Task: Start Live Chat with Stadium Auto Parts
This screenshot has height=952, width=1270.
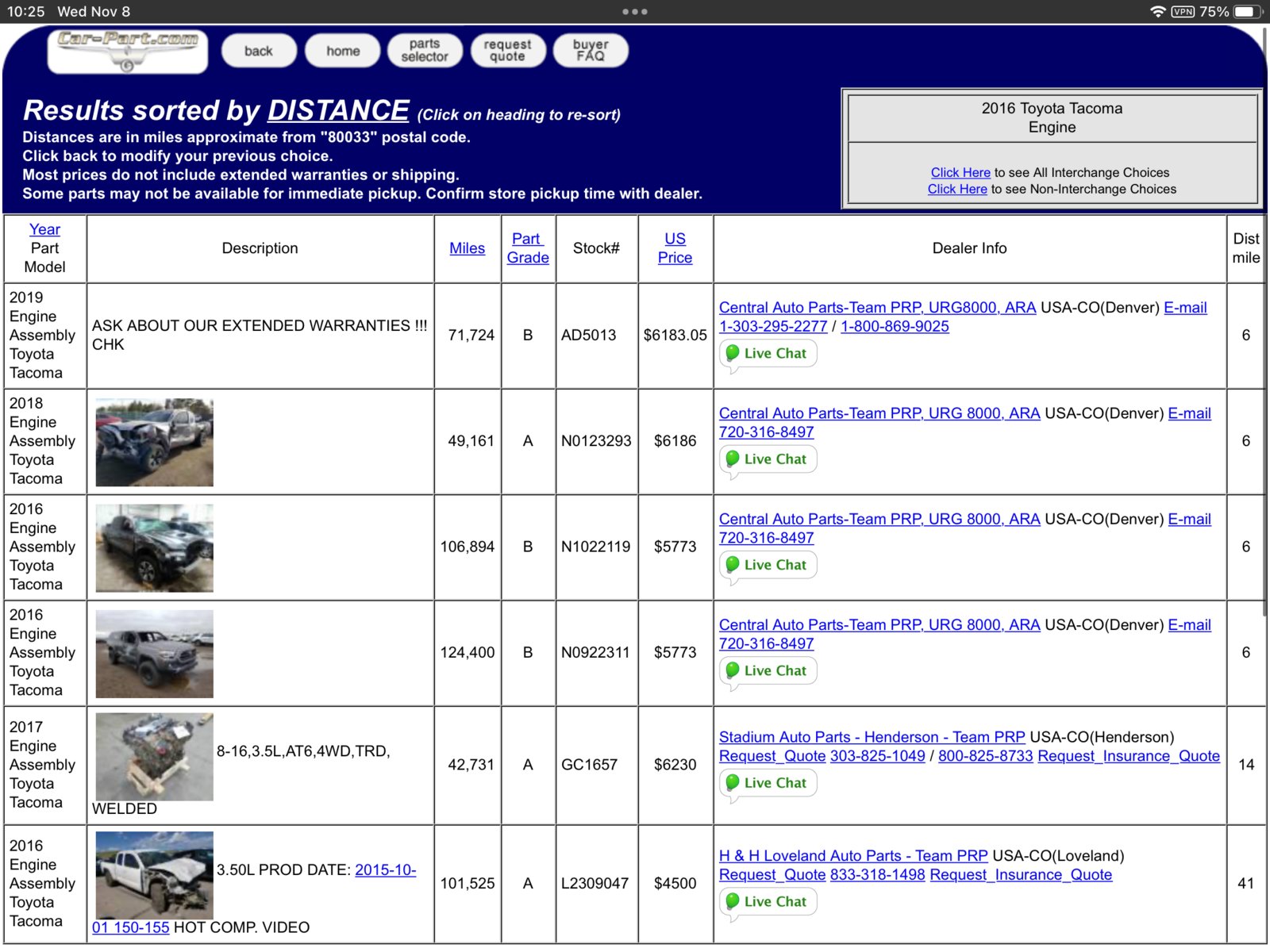Action: (x=768, y=783)
